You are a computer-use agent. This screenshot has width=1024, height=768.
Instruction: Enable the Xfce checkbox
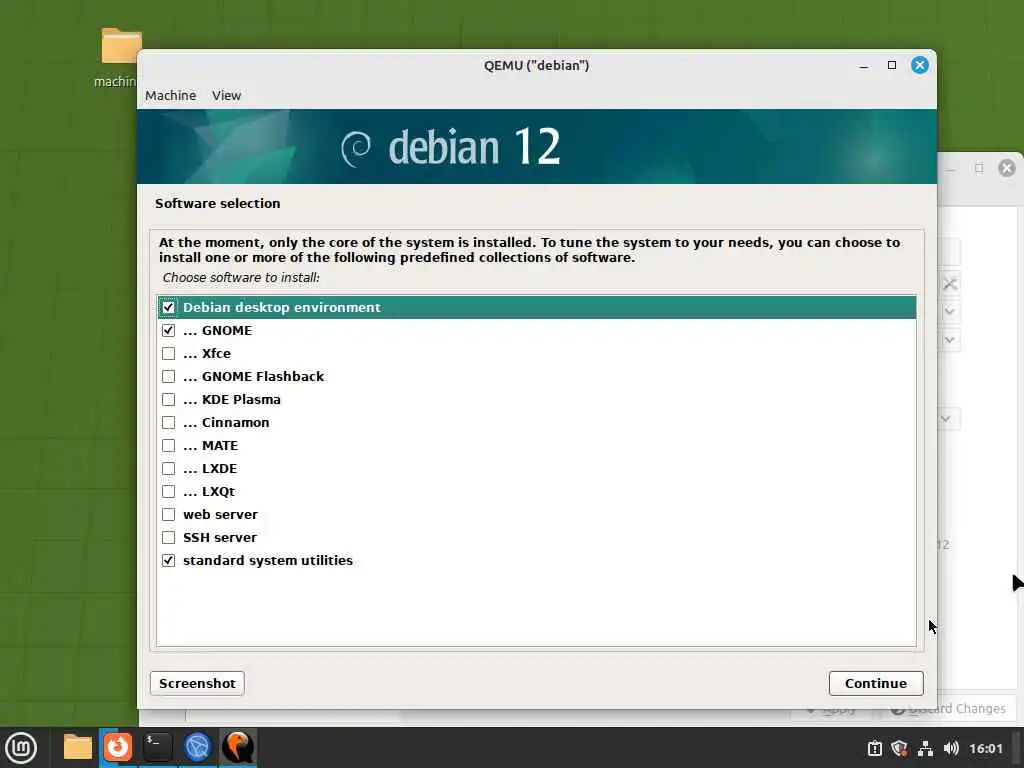168,353
